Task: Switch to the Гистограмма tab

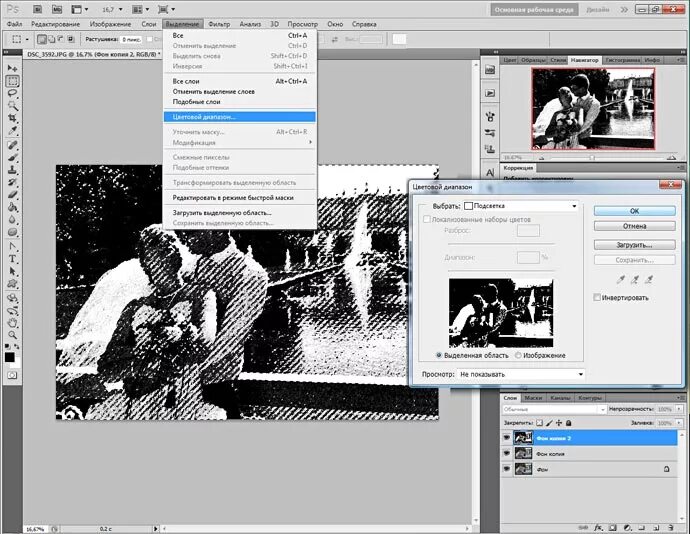Action: point(622,59)
